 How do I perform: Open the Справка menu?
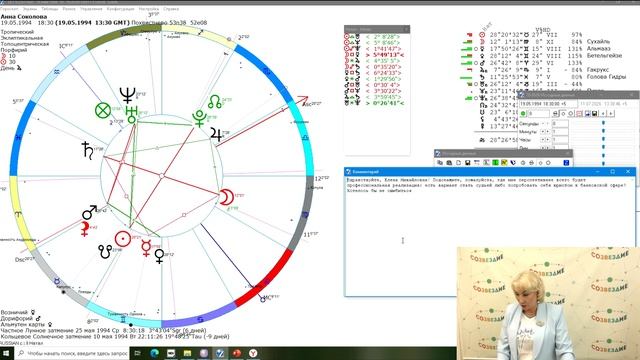pos(171,9)
